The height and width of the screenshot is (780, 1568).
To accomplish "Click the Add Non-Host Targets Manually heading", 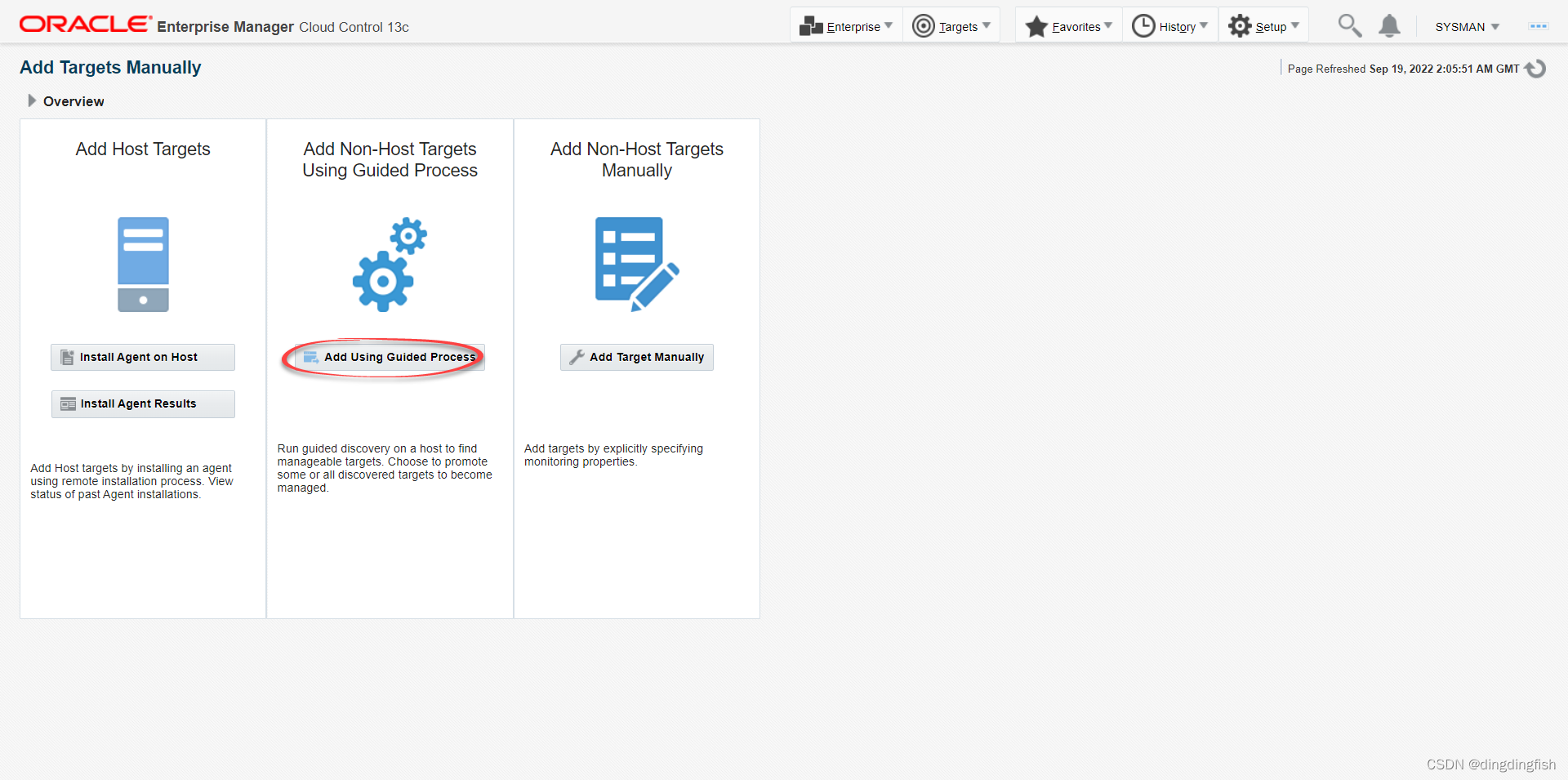I will 637,159.
